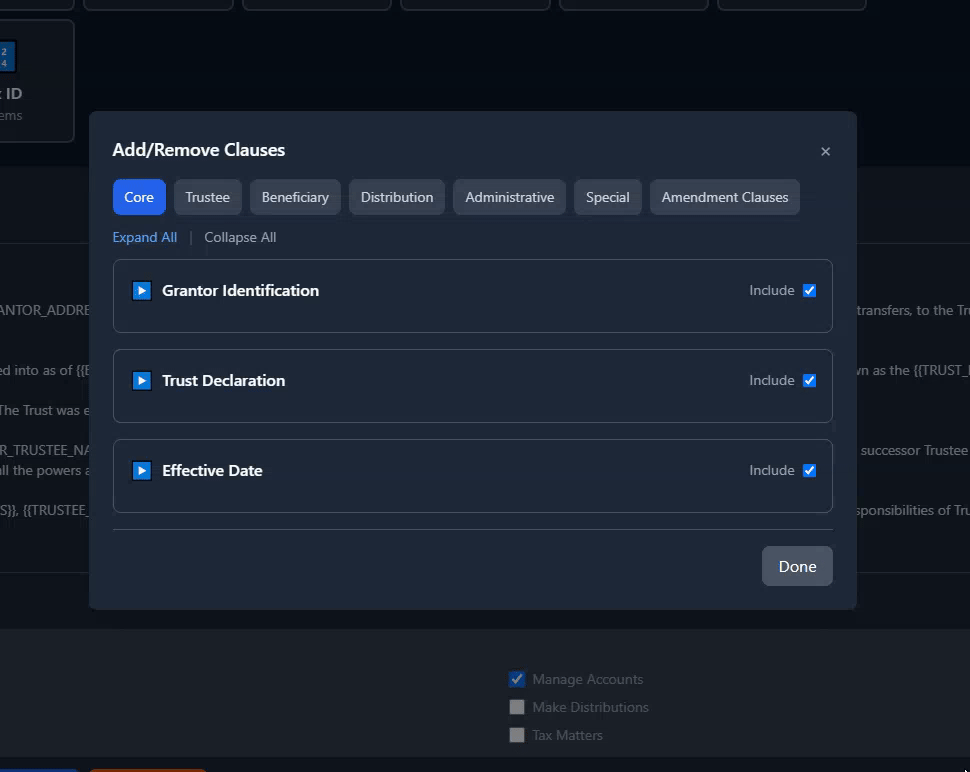Select the Special tab
This screenshot has width=970, height=772.
[607, 197]
